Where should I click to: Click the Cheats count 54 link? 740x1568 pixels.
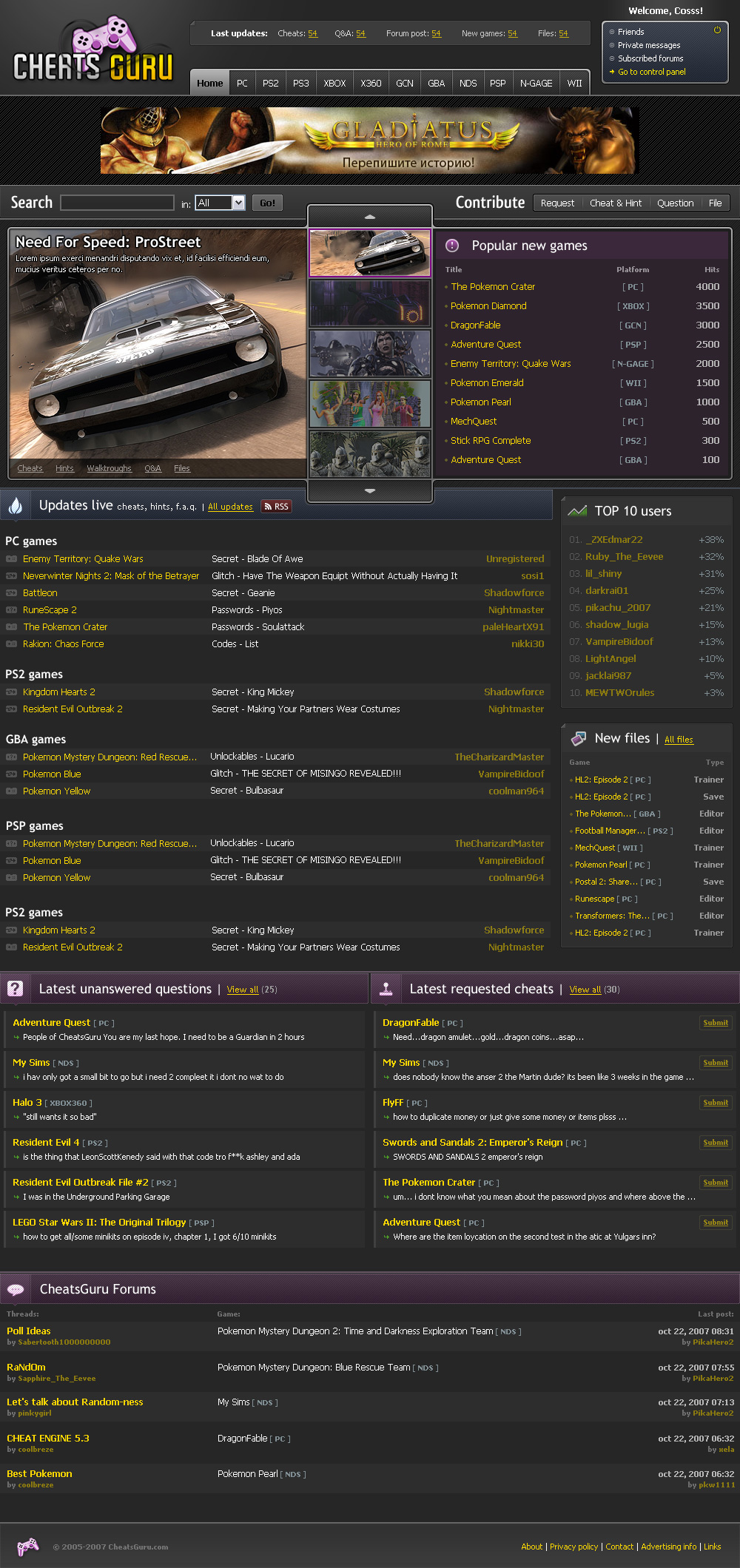(312, 33)
